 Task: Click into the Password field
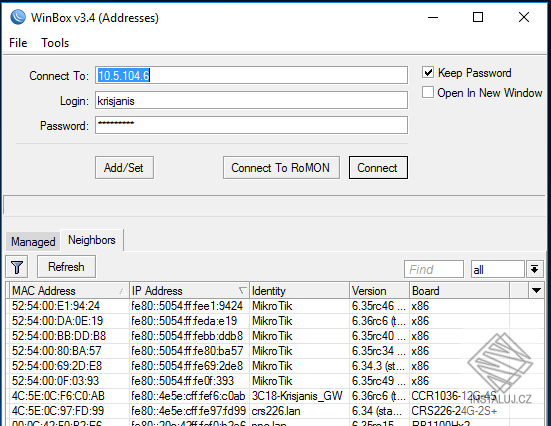point(251,125)
